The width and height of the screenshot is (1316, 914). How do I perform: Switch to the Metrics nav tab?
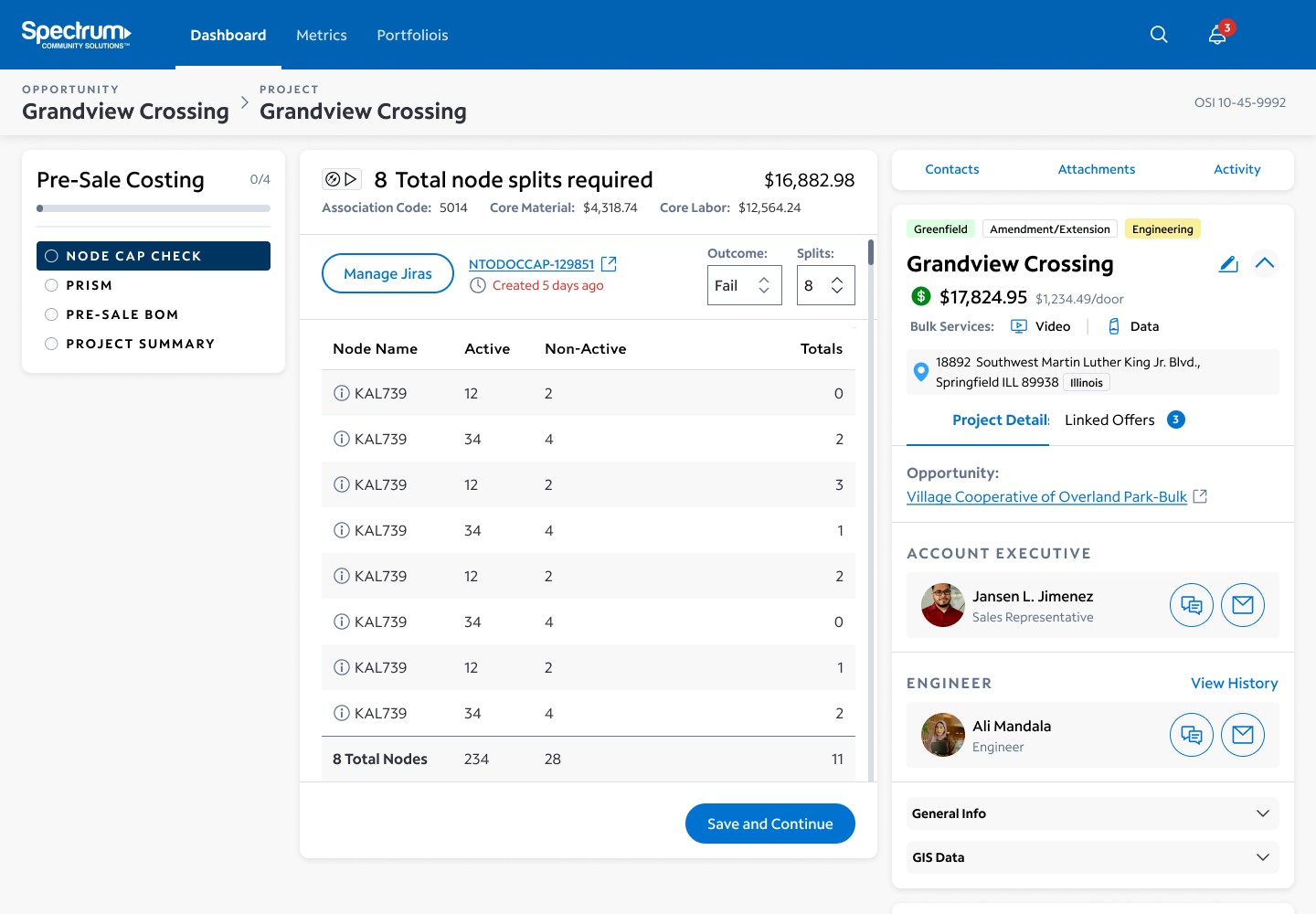[x=322, y=35]
